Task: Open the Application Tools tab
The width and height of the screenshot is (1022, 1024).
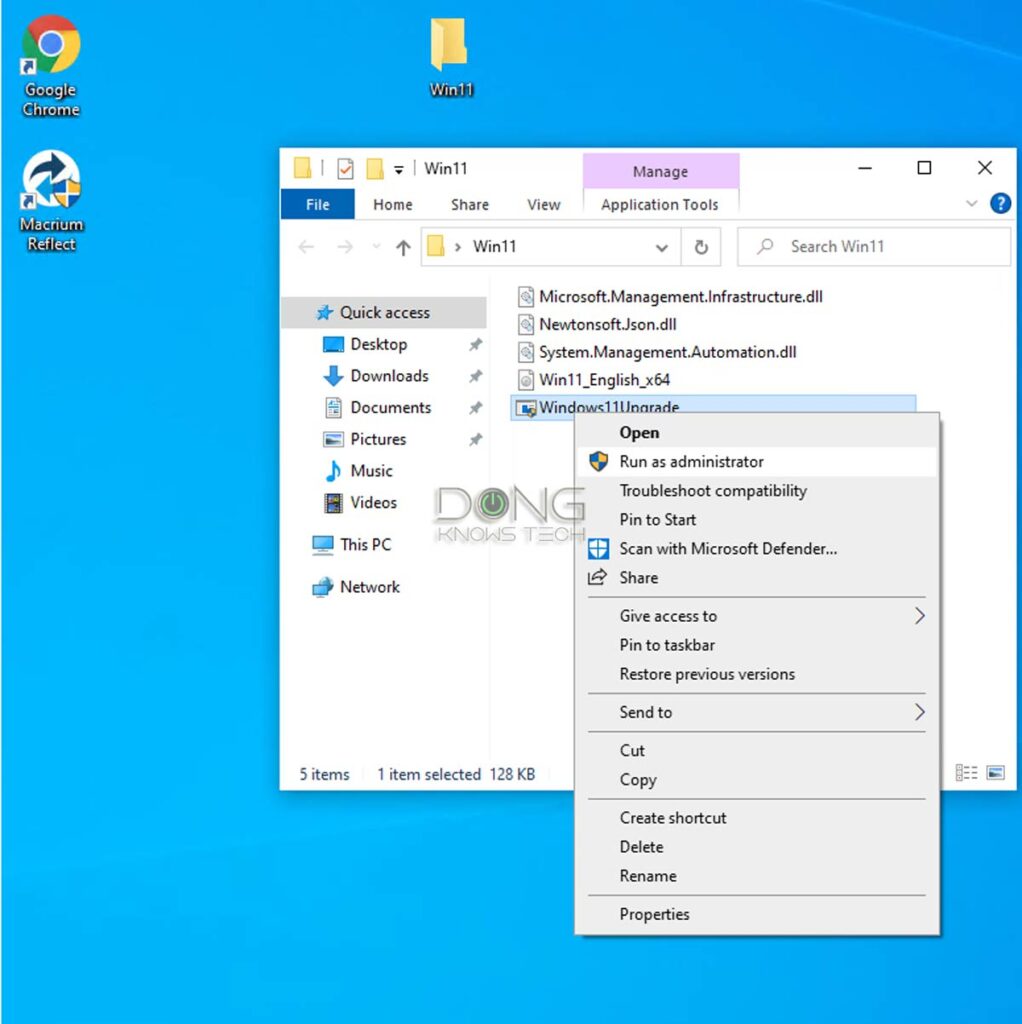Action: tap(660, 204)
